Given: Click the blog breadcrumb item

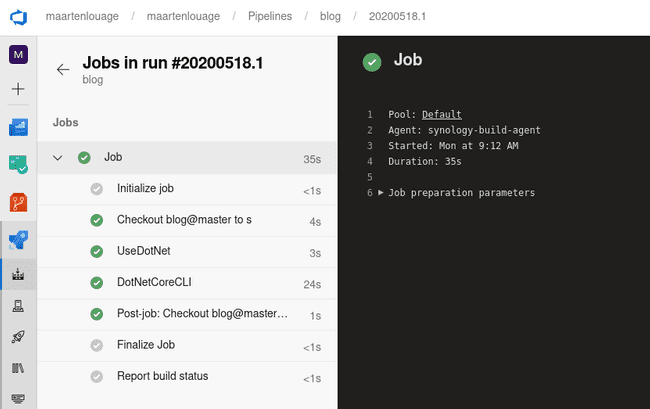Looking at the screenshot, I should (x=330, y=16).
